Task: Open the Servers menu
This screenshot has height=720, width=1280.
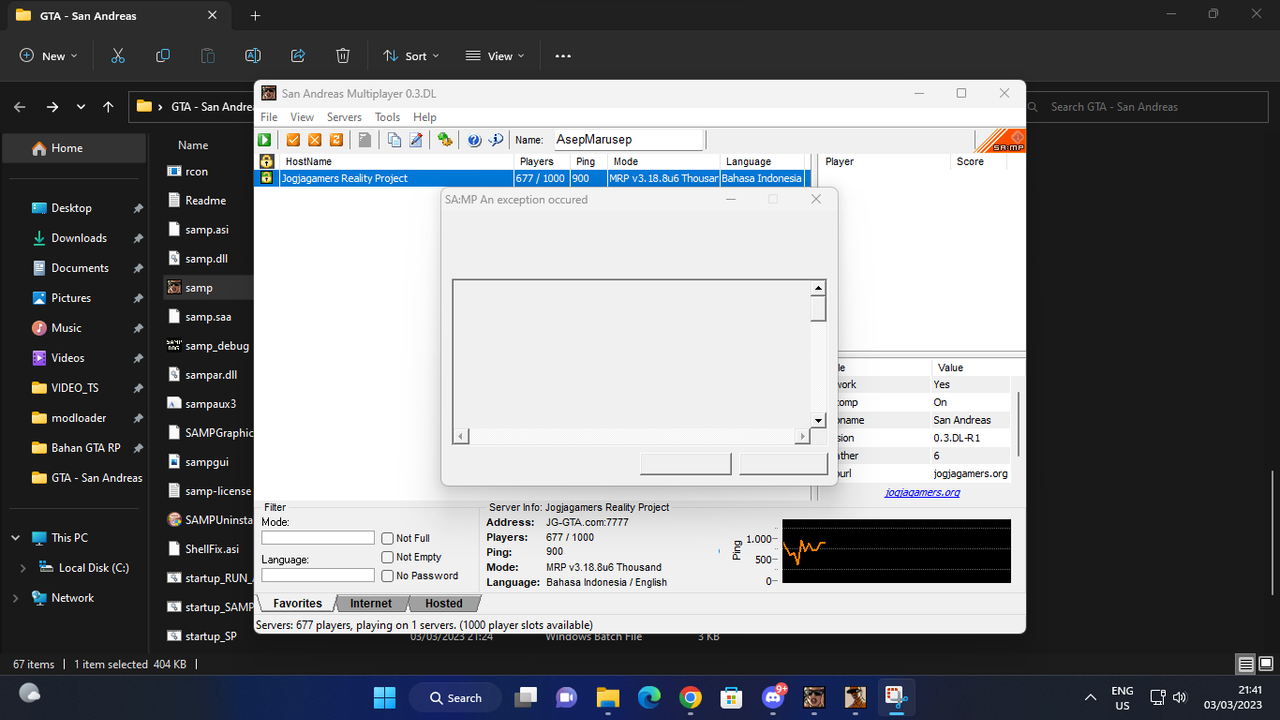Action: (344, 117)
